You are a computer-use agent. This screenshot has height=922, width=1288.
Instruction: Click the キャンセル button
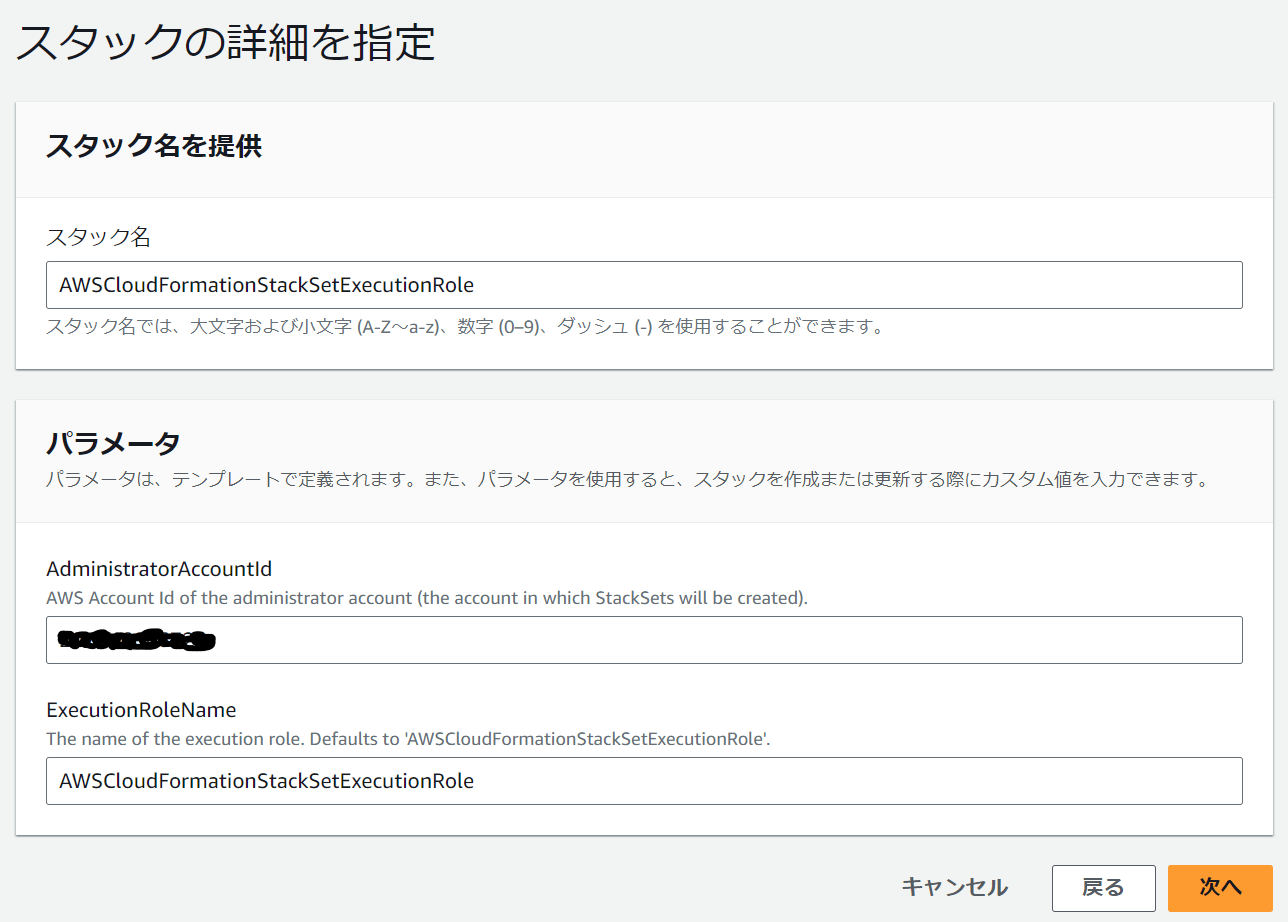point(954,887)
